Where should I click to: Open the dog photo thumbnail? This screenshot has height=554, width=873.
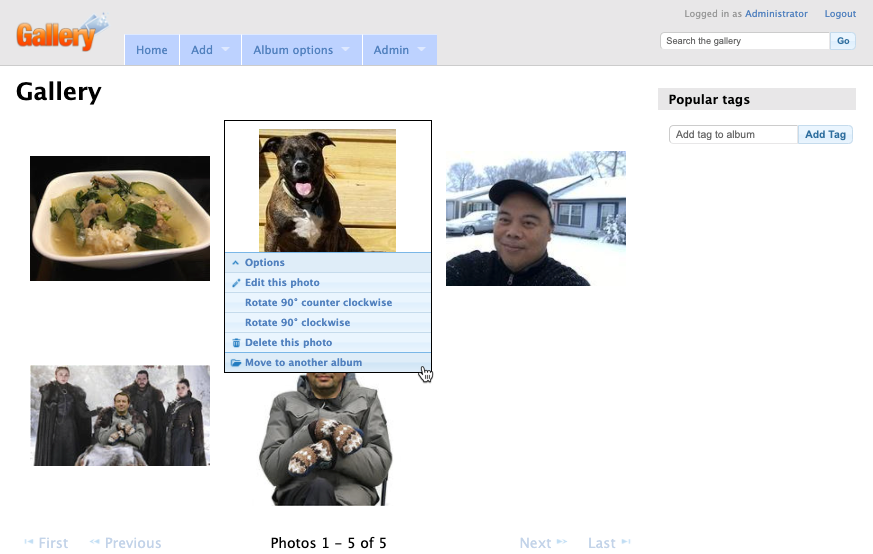[x=327, y=190]
